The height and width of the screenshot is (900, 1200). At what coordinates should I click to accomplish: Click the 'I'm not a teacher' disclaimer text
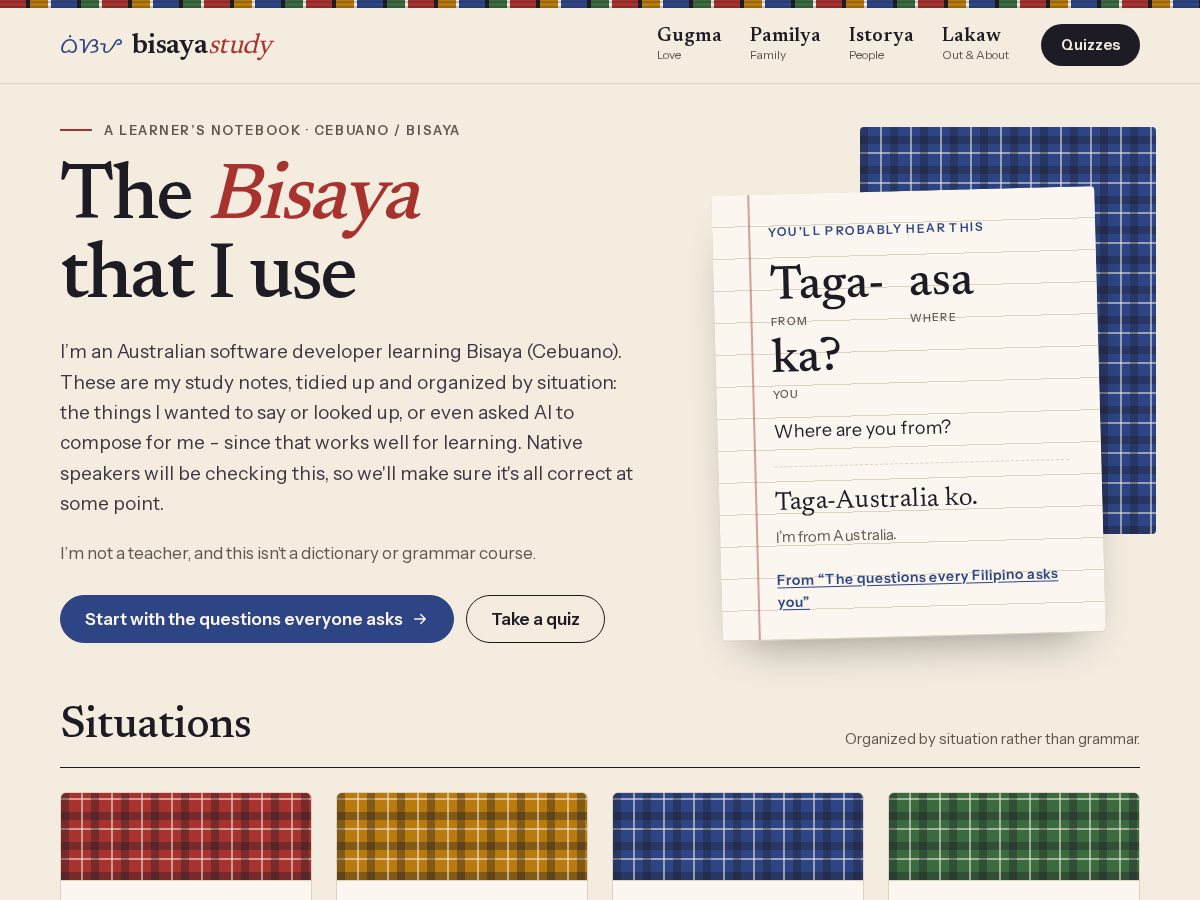pyautogui.click(x=298, y=553)
